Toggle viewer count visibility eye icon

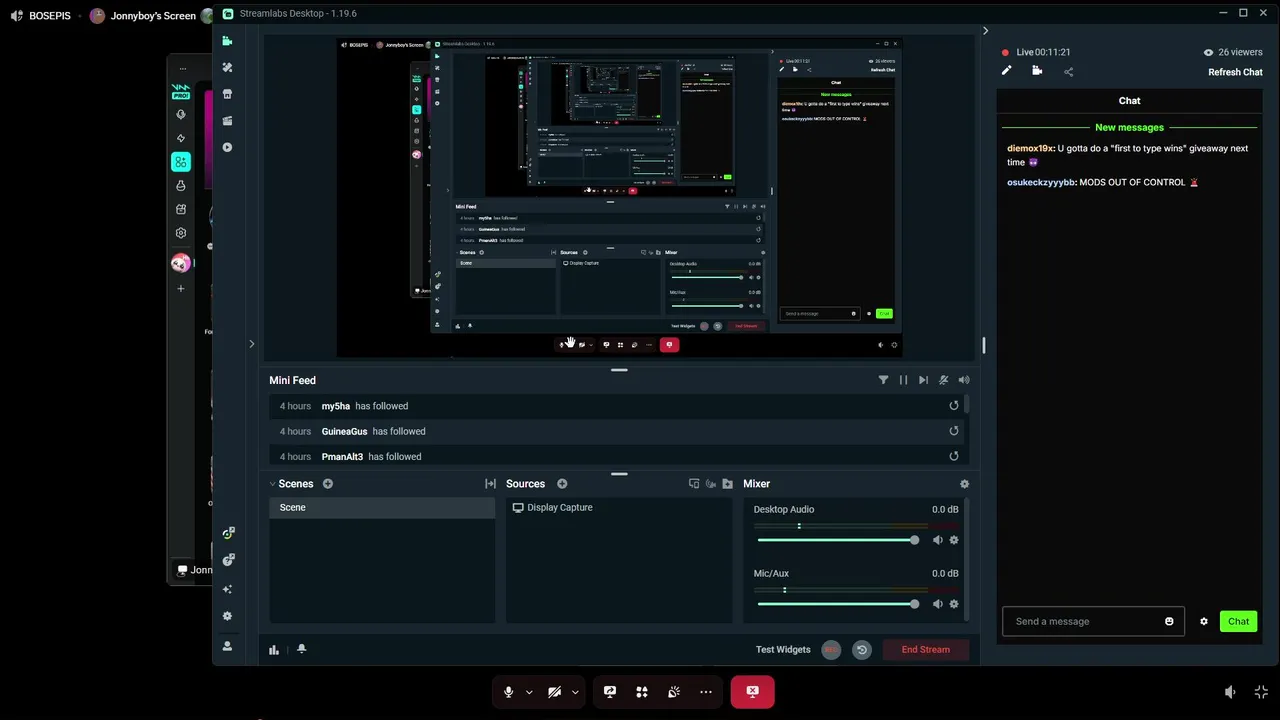pos(1208,52)
